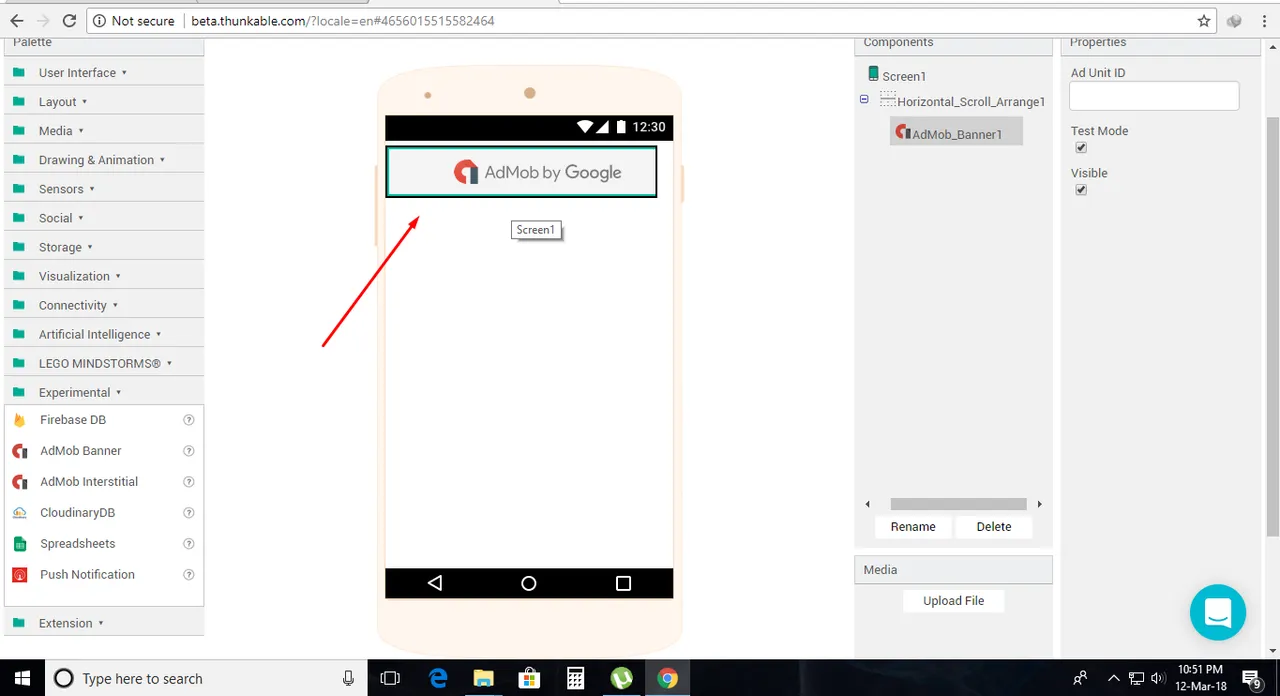Toggle the Test Mode checkbox
This screenshot has height=696, width=1280.
coord(1081,148)
